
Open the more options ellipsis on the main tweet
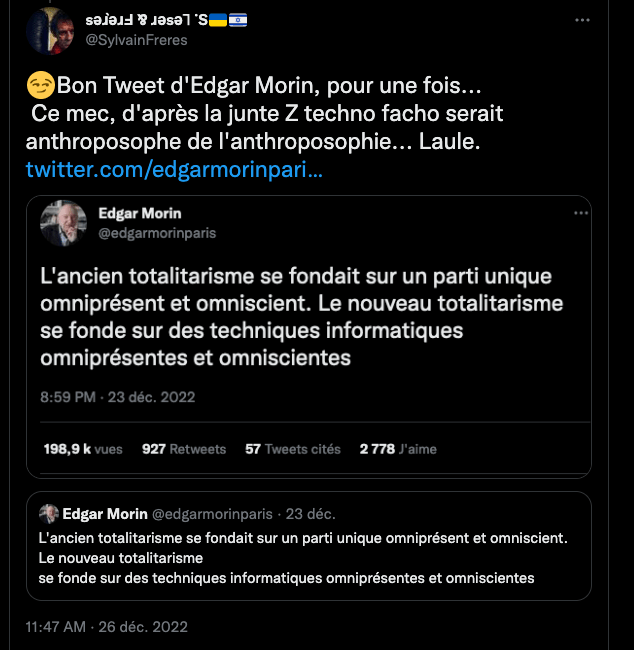[582, 20]
